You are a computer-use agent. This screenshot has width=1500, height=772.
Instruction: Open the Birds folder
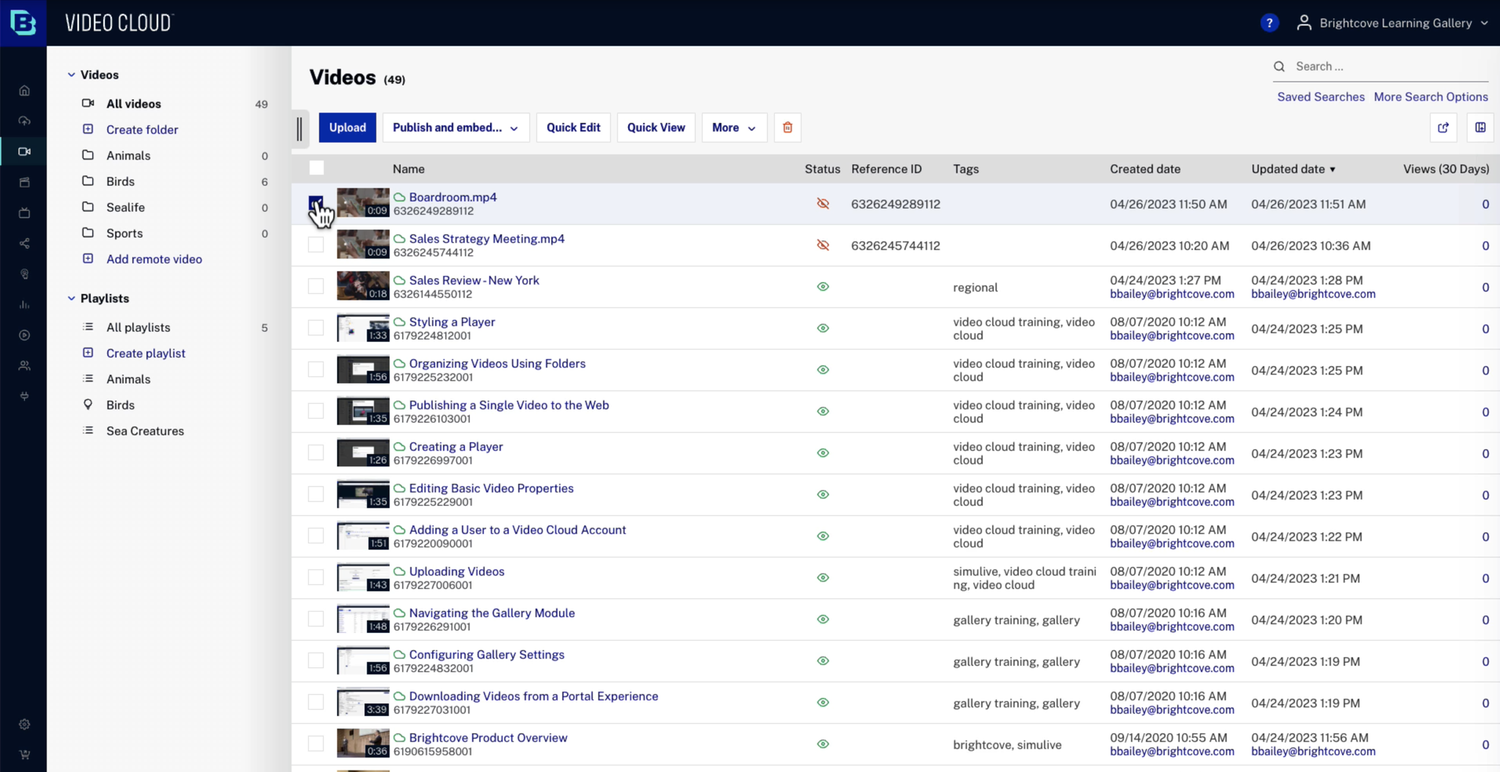point(120,182)
